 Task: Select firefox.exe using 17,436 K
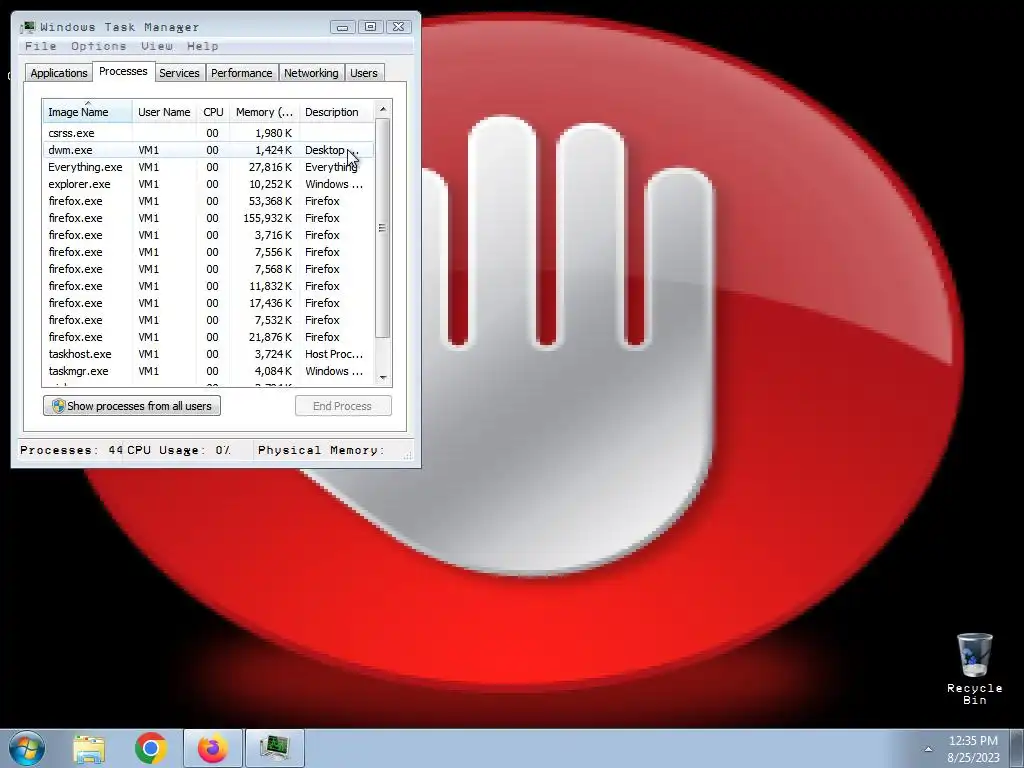point(209,302)
